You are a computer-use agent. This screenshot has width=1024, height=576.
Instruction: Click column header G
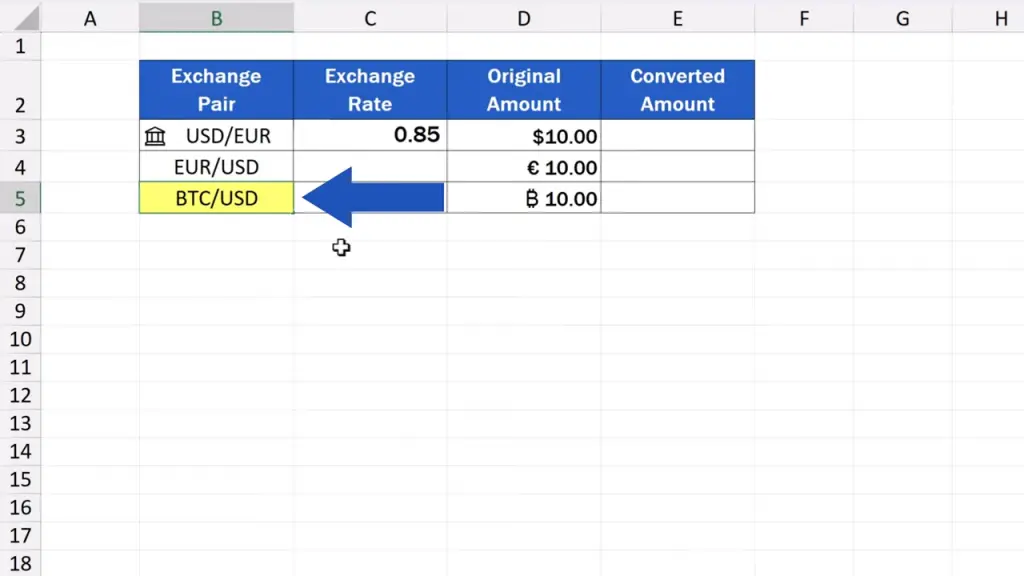click(902, 18)
